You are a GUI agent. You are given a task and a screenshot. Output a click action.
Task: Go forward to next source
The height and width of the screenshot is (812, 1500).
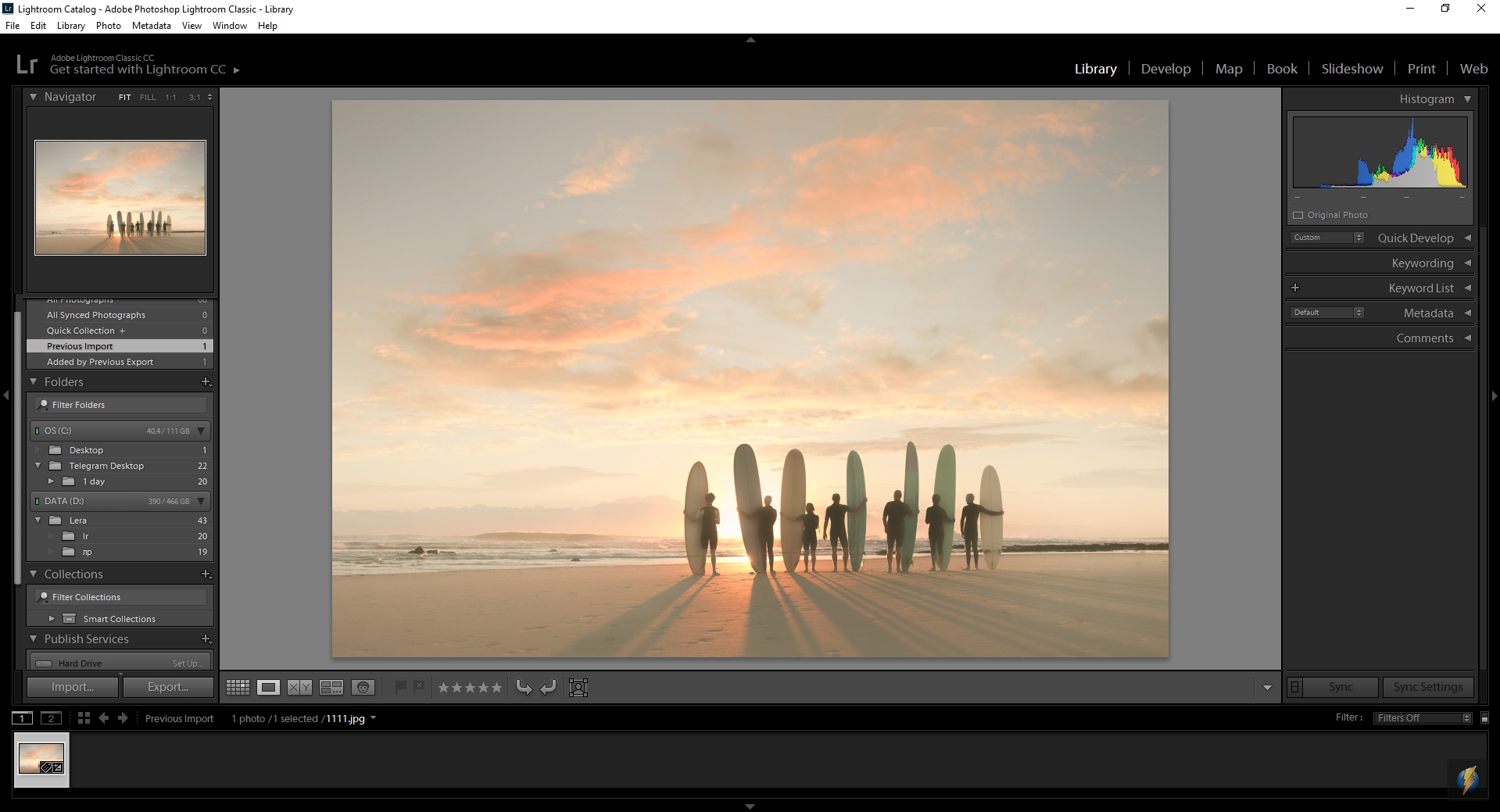[x=123, y=718]
